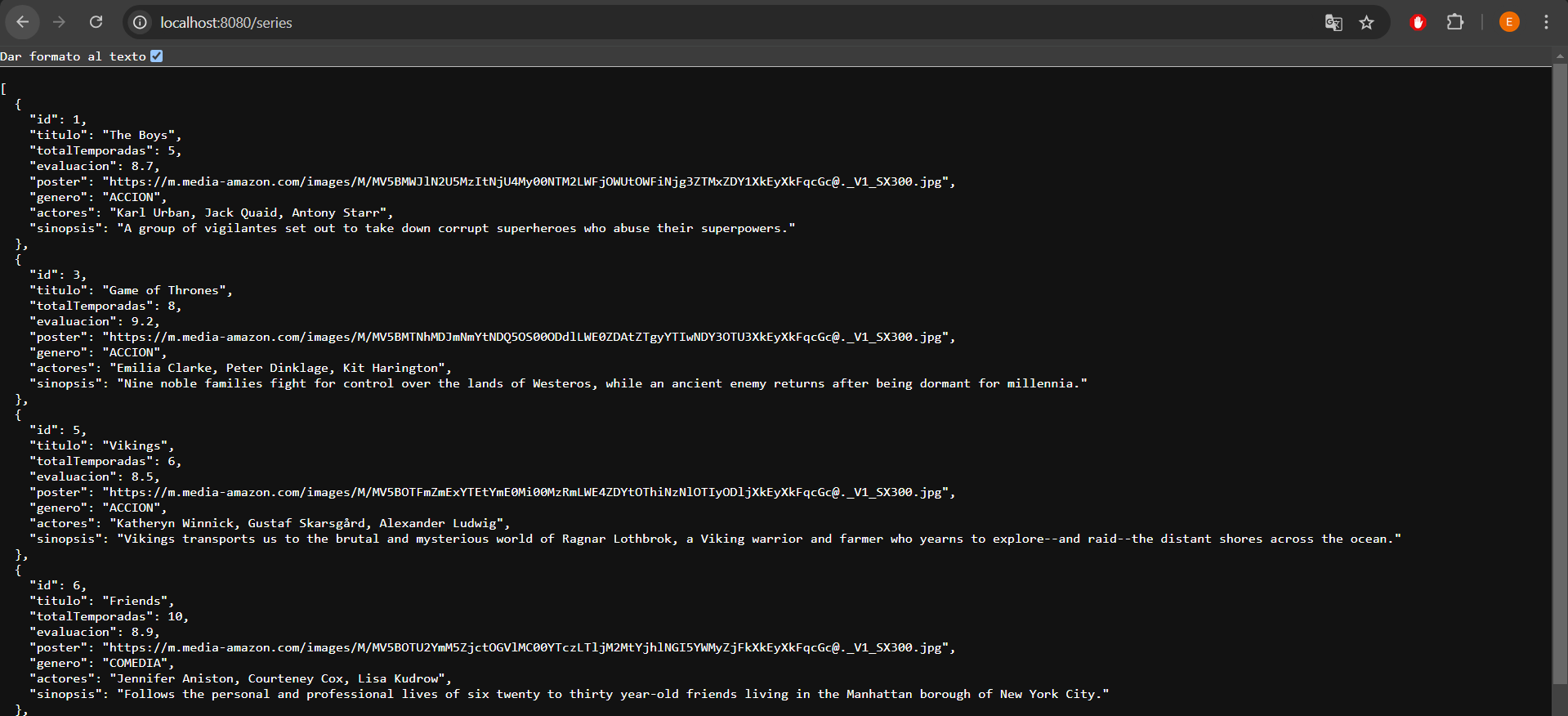Click "totalTemporadas": 5 line
This screenshot has height=716, width=1568.
pos(105,150)
